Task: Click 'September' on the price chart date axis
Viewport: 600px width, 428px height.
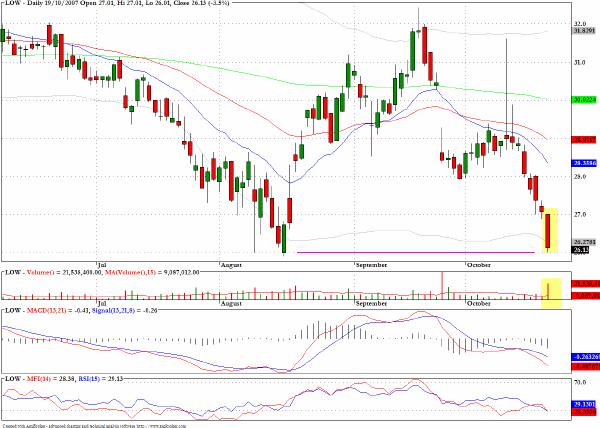Action: click(x=371, y=265)
